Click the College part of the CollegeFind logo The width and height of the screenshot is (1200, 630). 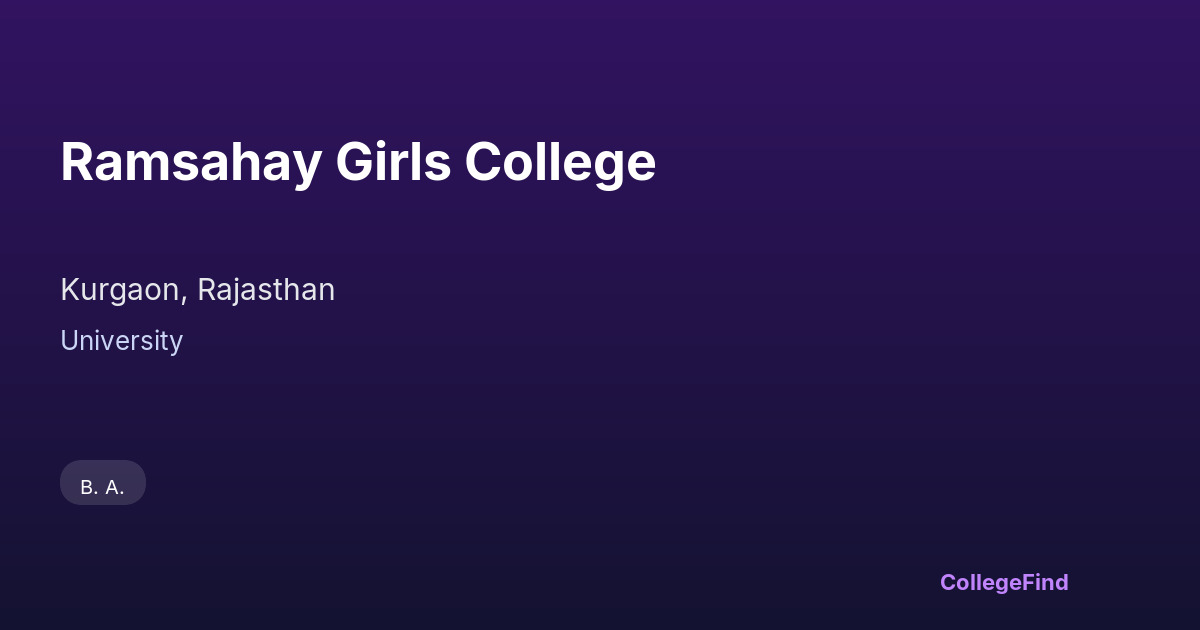click(x=981, y=582)
